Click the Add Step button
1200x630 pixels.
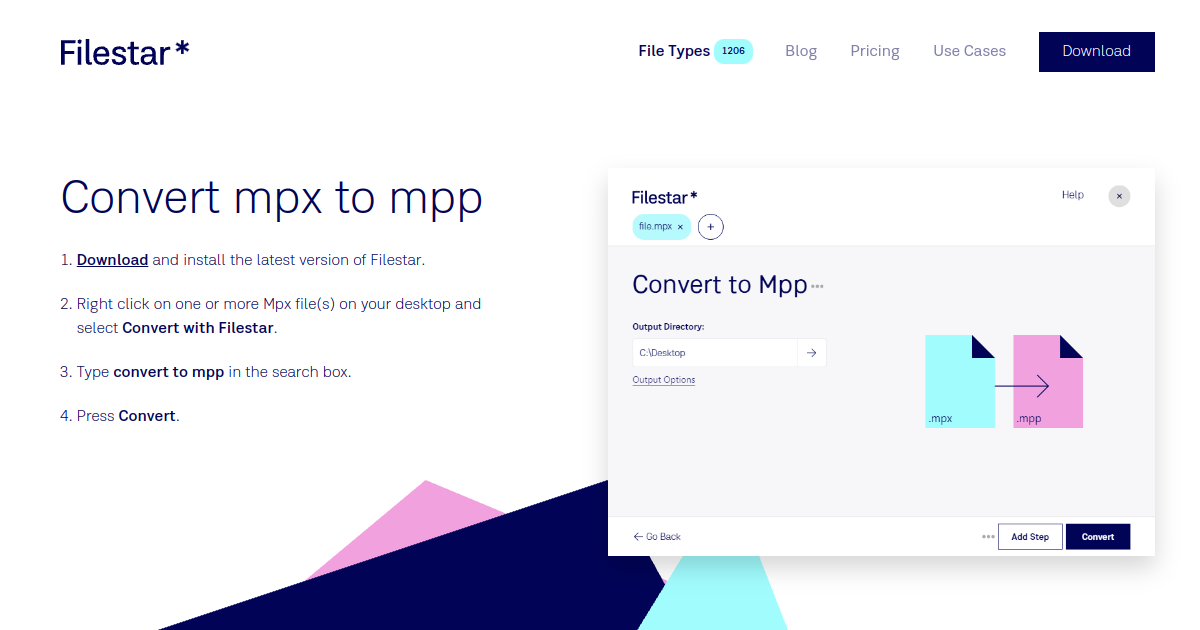coord(1030,537)
